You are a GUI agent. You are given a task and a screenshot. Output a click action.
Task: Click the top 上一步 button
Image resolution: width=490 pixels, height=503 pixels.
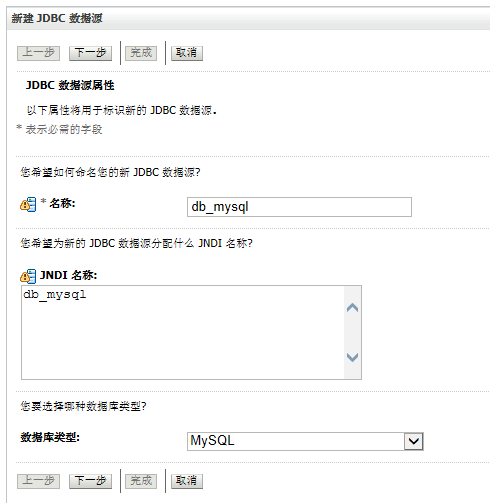(38, 53)
